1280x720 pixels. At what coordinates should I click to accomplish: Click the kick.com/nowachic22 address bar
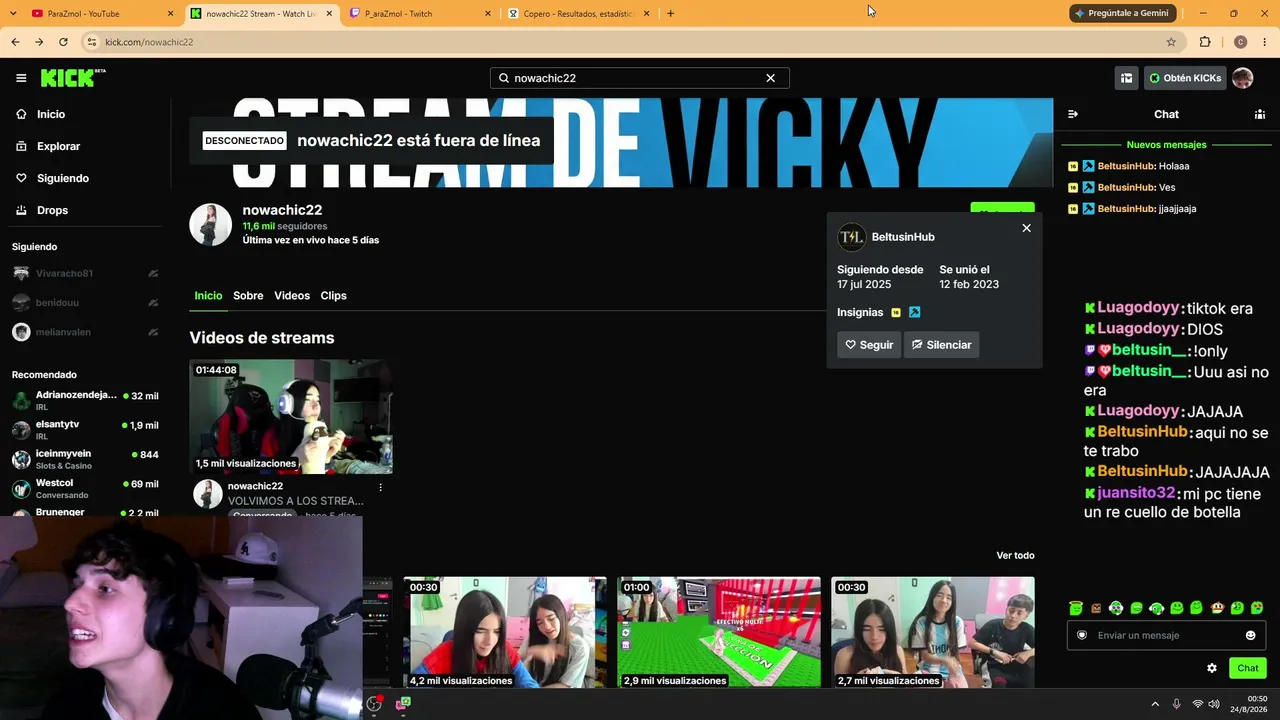[x=630, y=42]
